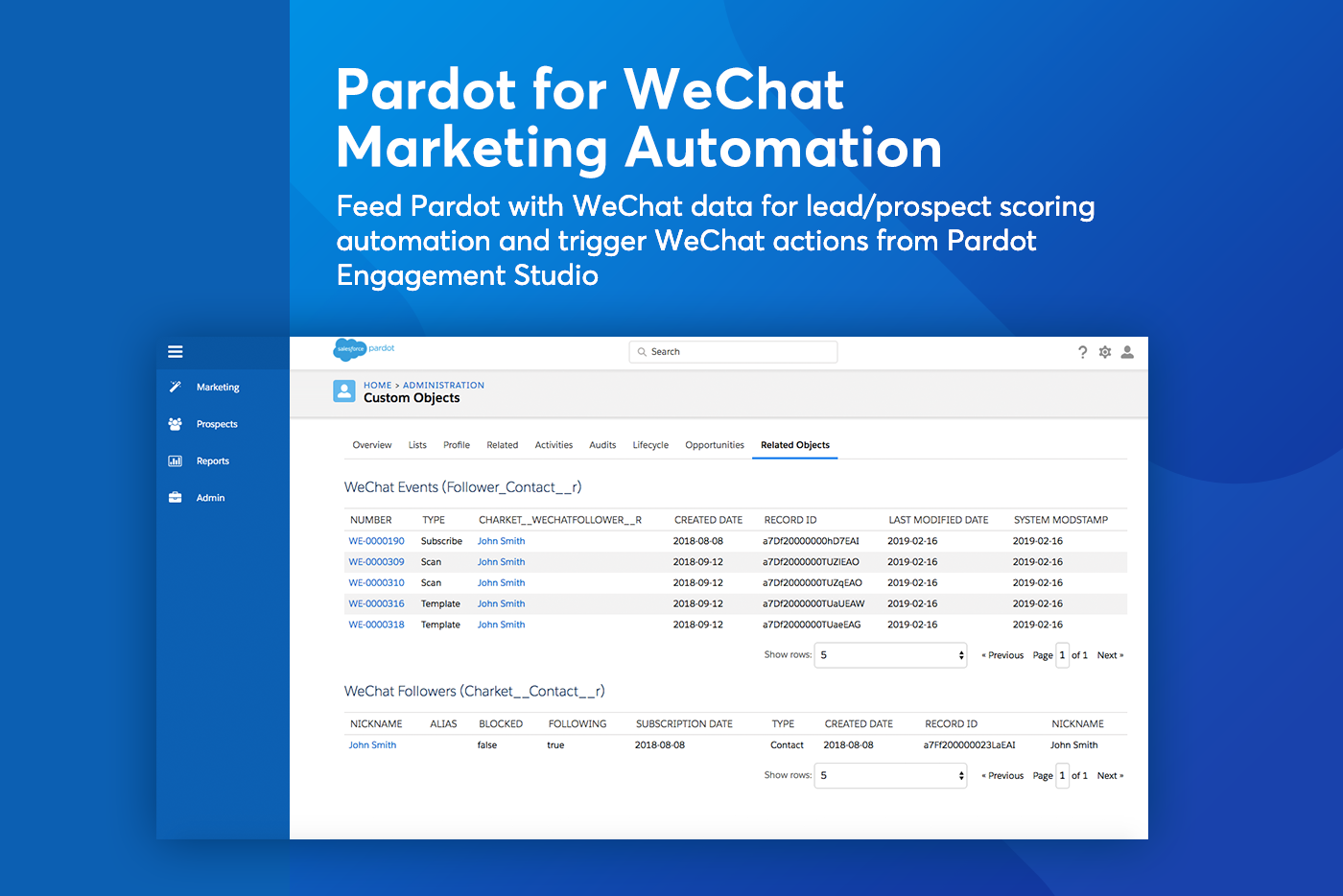Click the Salesforce Pardot logo

(364, 349)
